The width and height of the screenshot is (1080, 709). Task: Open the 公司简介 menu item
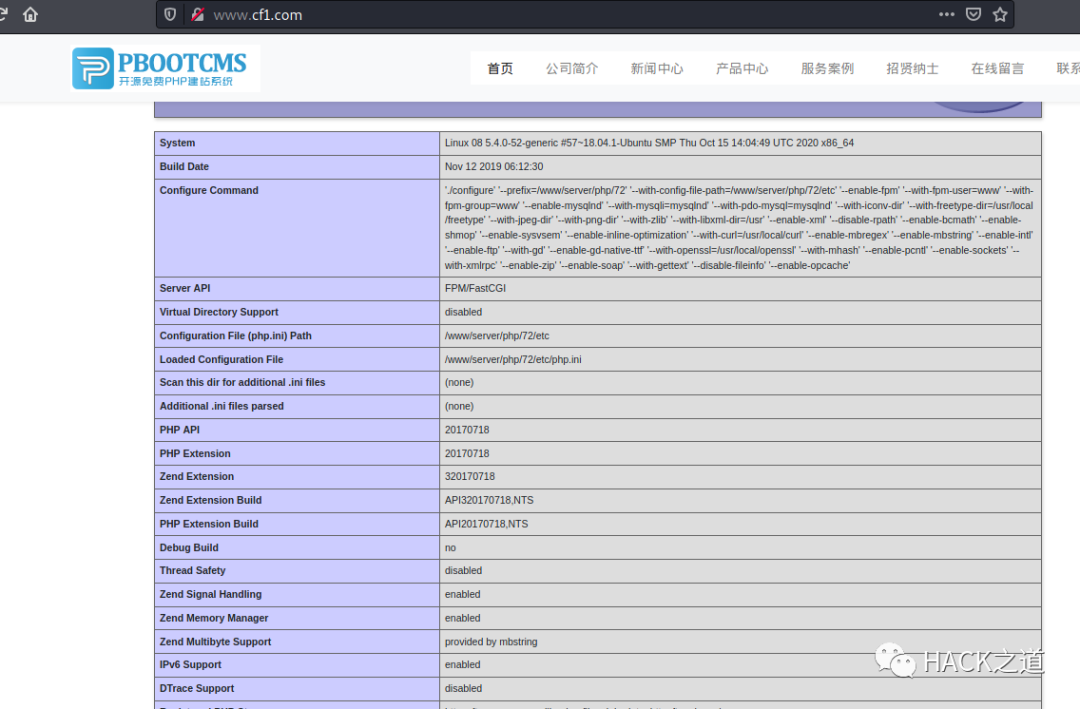[572, 68]
